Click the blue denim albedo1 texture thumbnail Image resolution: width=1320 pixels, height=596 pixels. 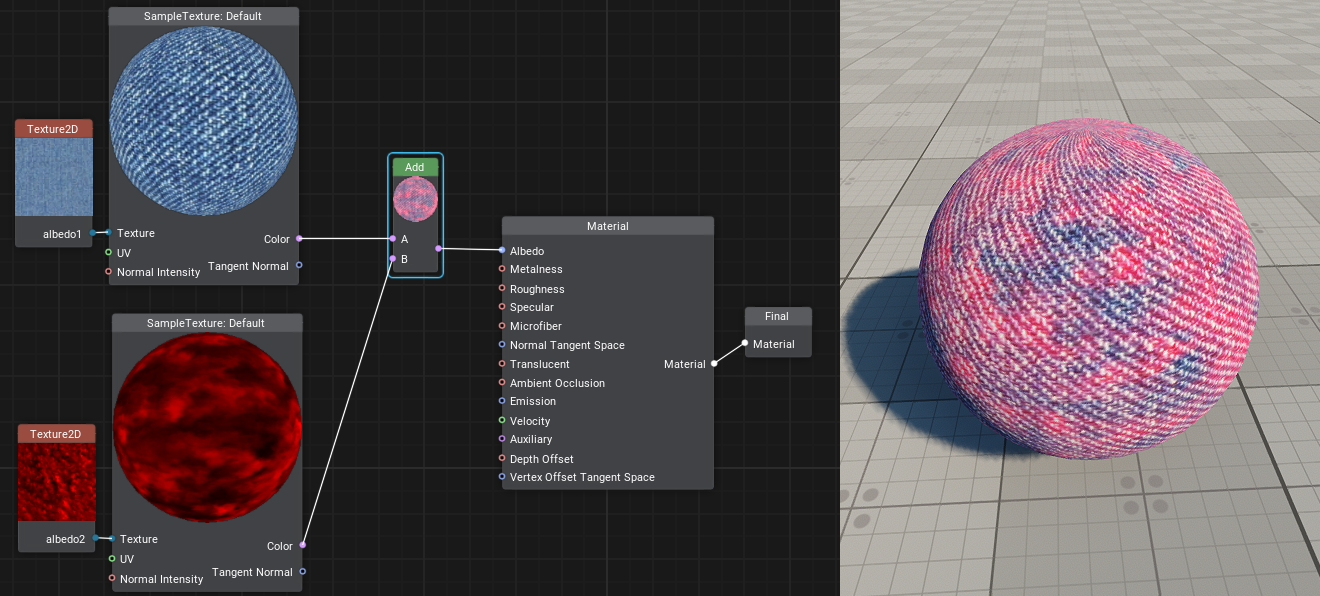point(54,177)
